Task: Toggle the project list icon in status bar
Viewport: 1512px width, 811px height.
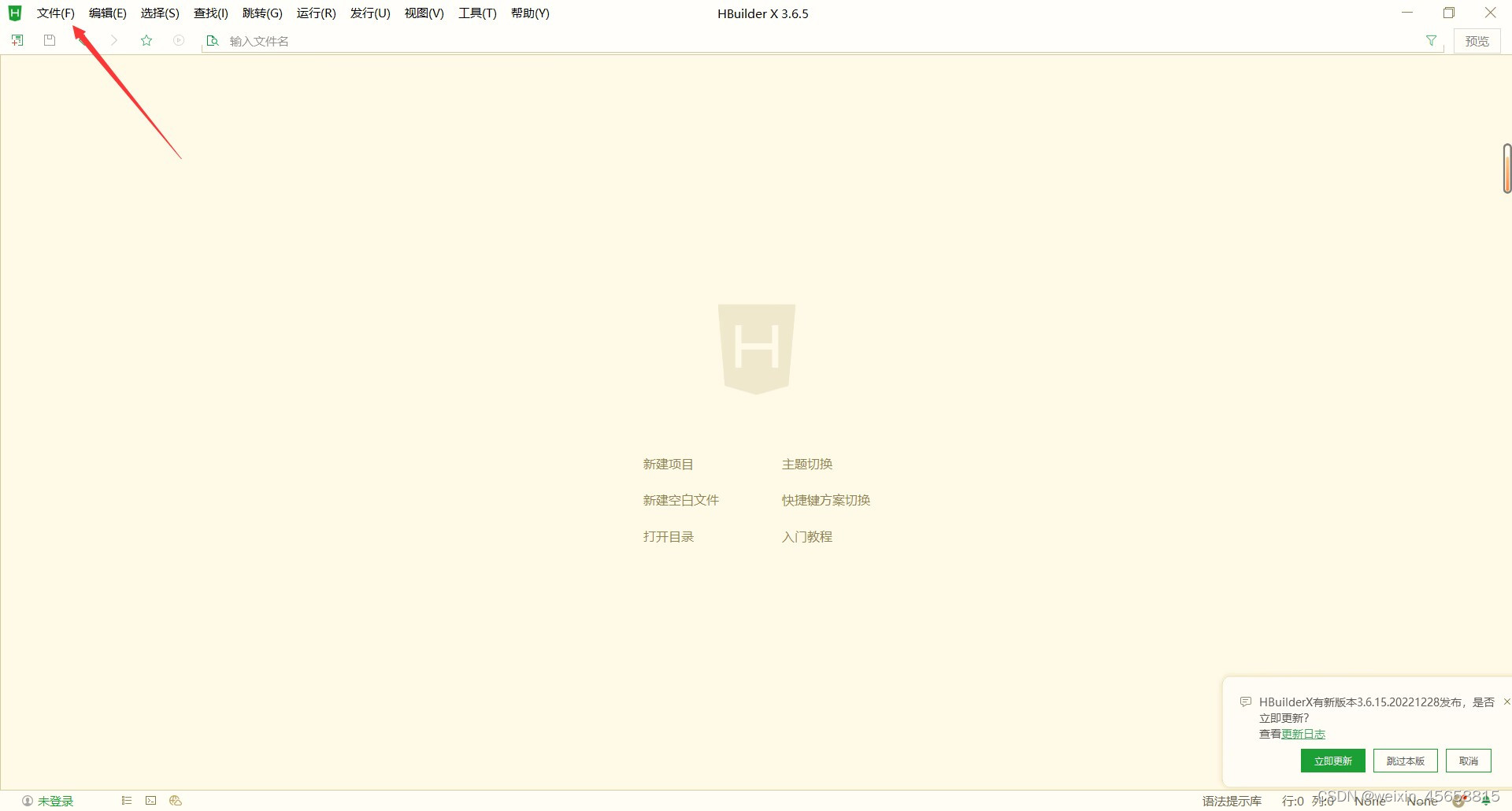Action: point(127,800)
